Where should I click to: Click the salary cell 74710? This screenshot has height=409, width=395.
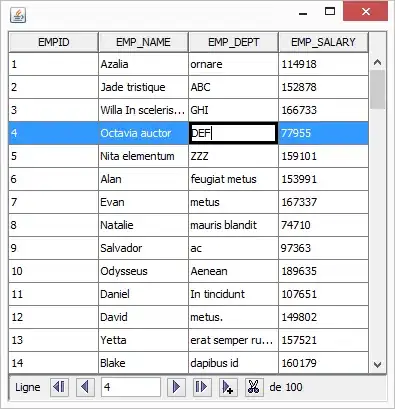point(323,225)
